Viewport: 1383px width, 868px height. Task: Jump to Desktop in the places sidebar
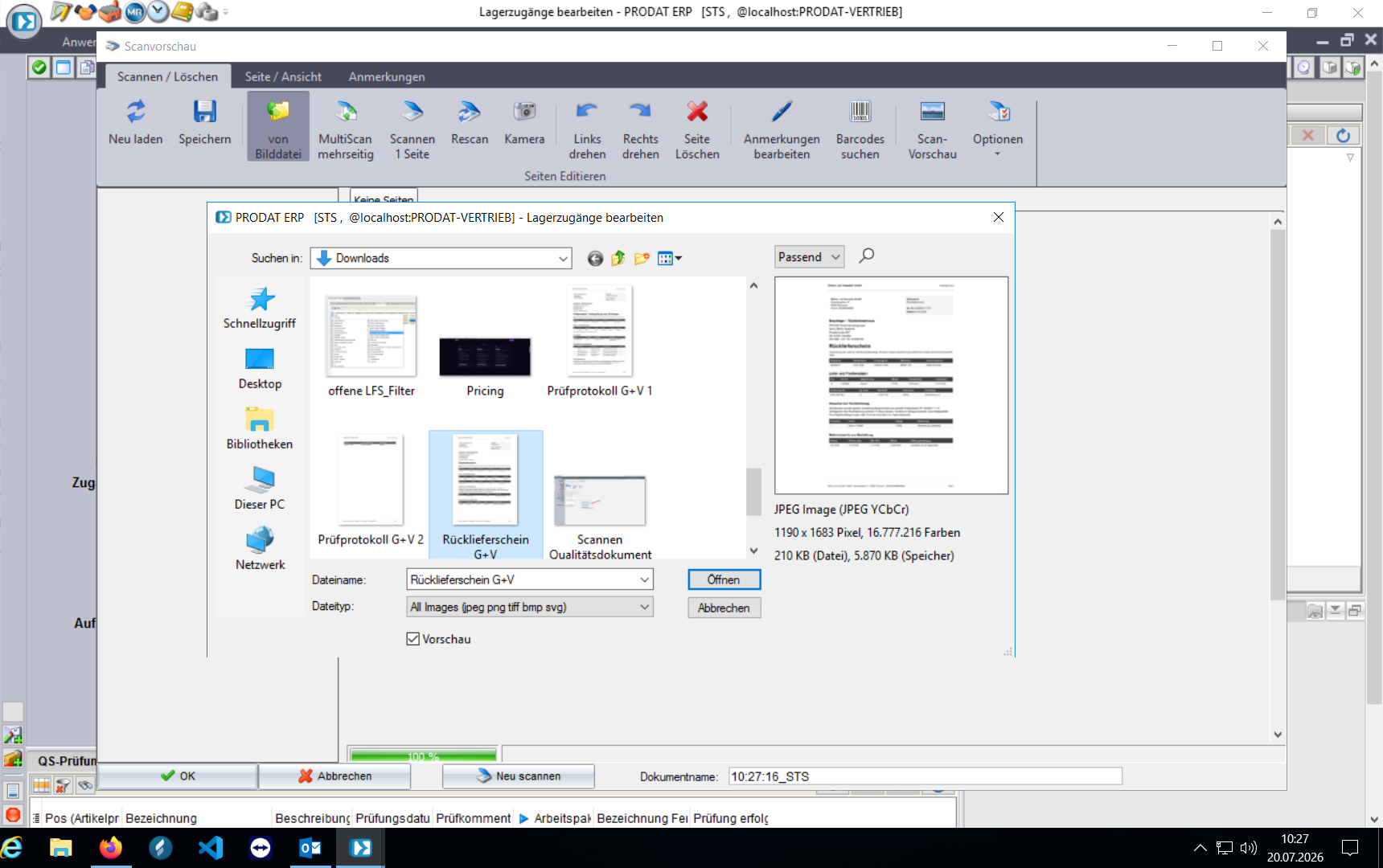(260, 369)
